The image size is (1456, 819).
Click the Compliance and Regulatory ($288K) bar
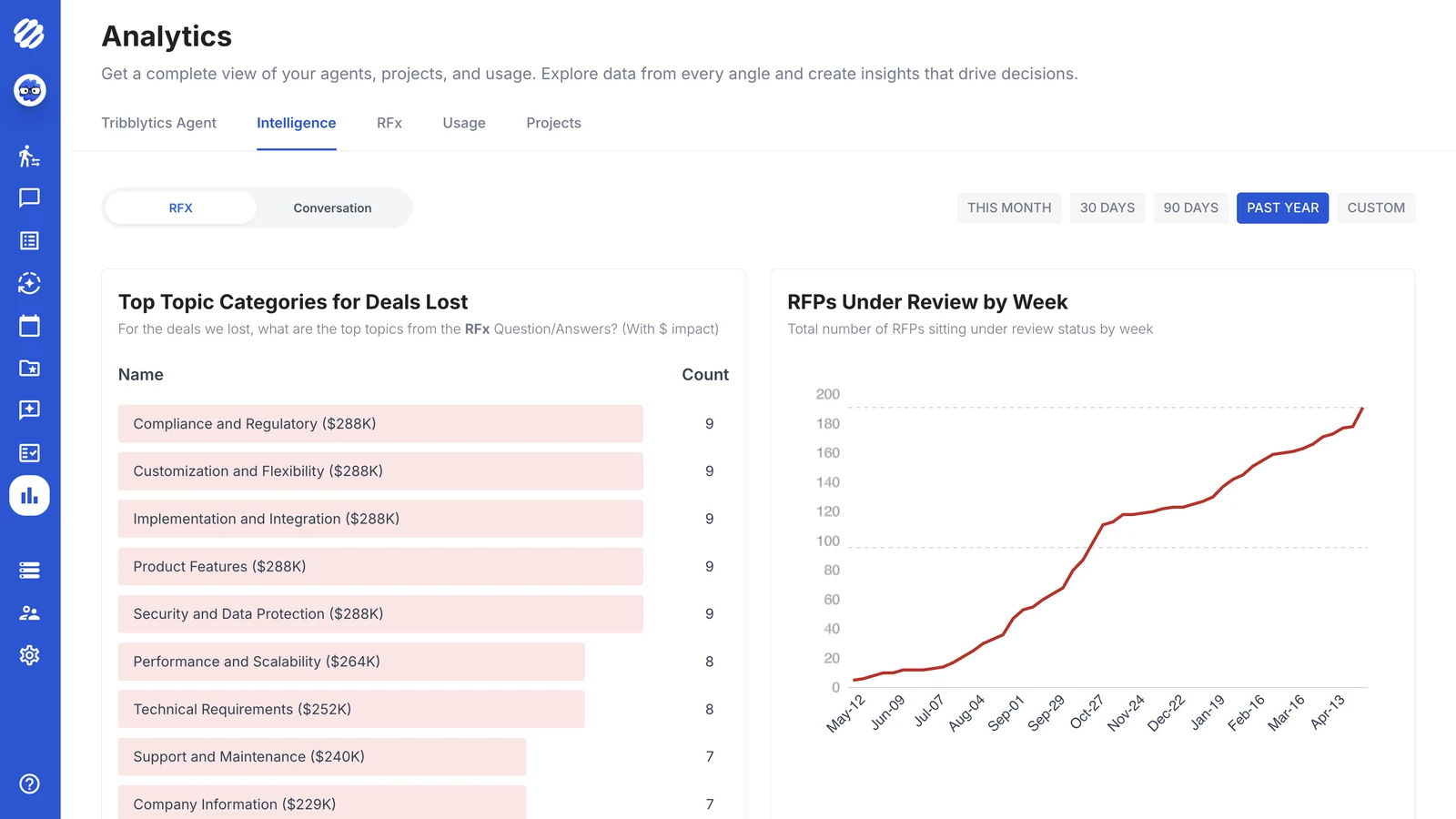coord(380,424)
